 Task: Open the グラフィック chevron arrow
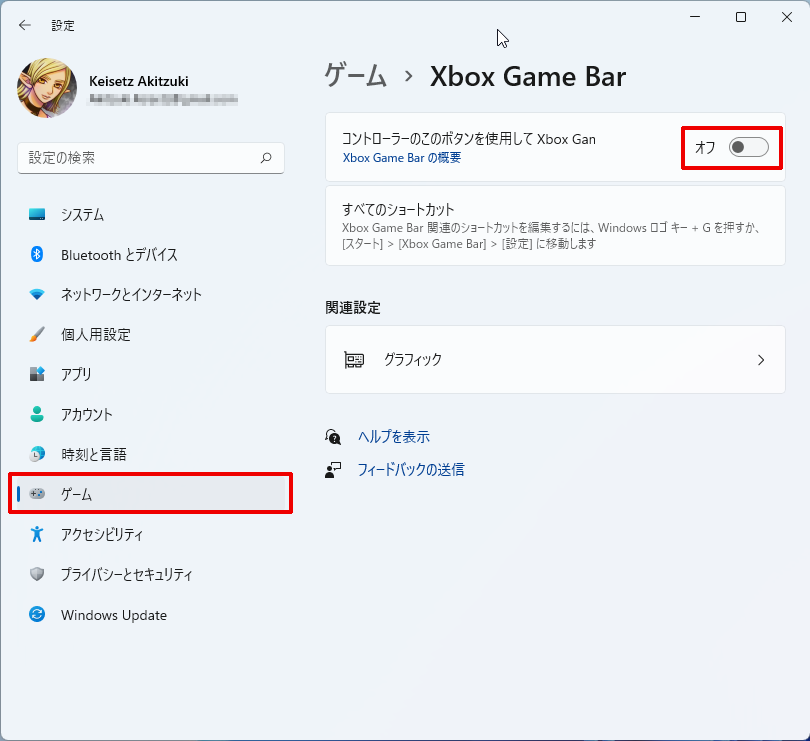point(760,360)
